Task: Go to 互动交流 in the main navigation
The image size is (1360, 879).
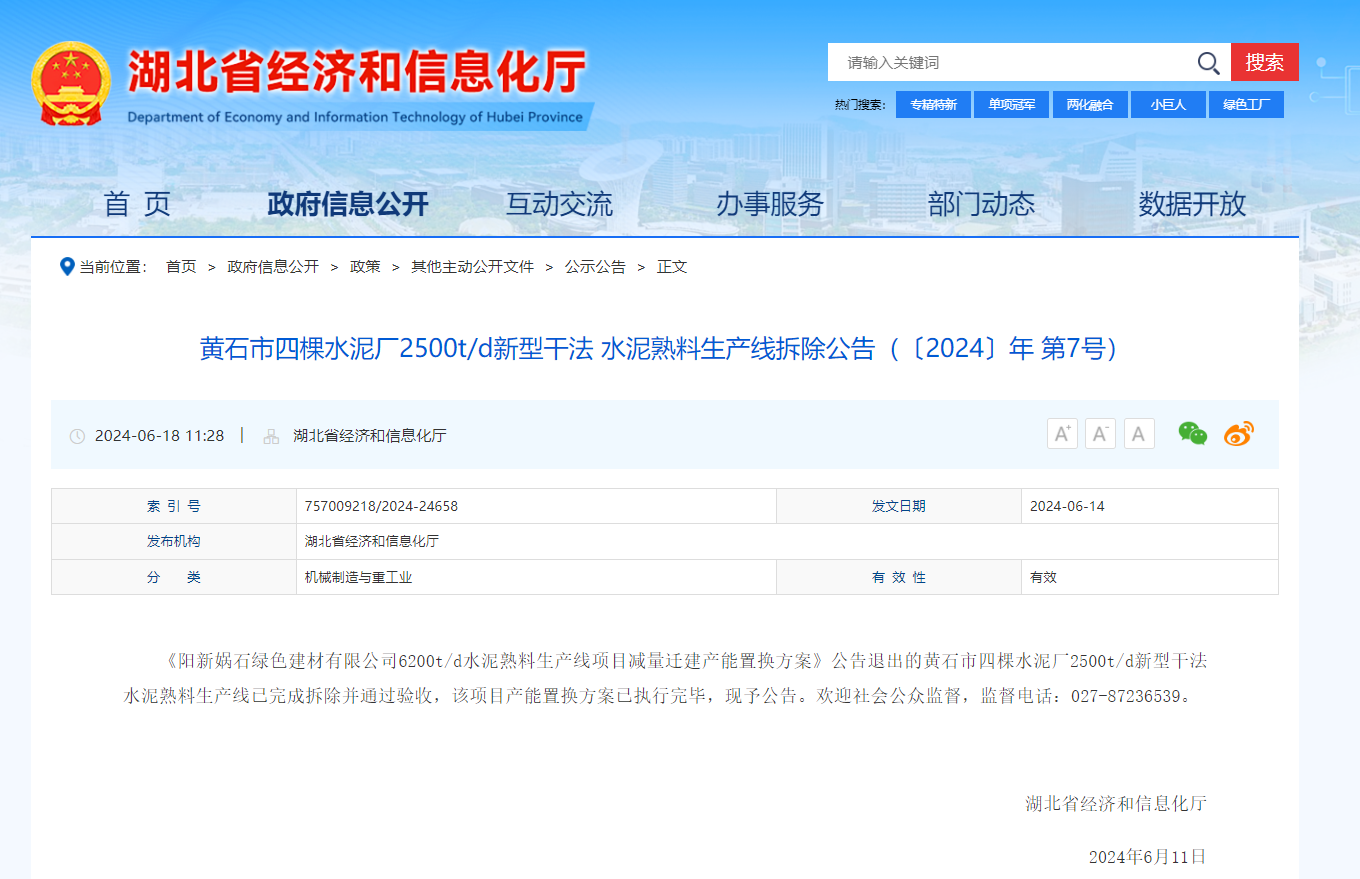Action: pyautogui.click(x=559, y=204)
